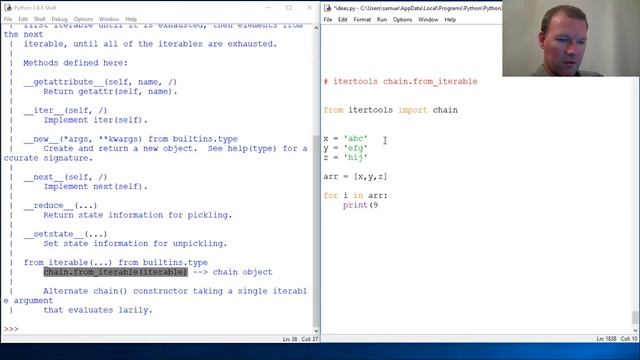640x360 pixels.
Task: Click the '--> chain object' text
Action: (x=232, y=272)
